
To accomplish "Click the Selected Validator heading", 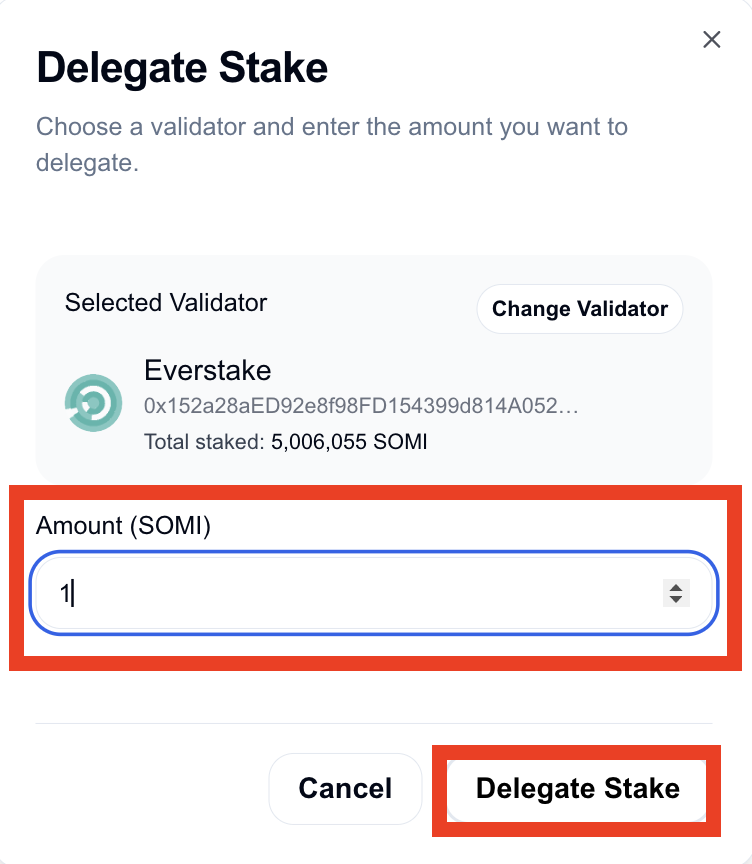I will tap(166, 303).
